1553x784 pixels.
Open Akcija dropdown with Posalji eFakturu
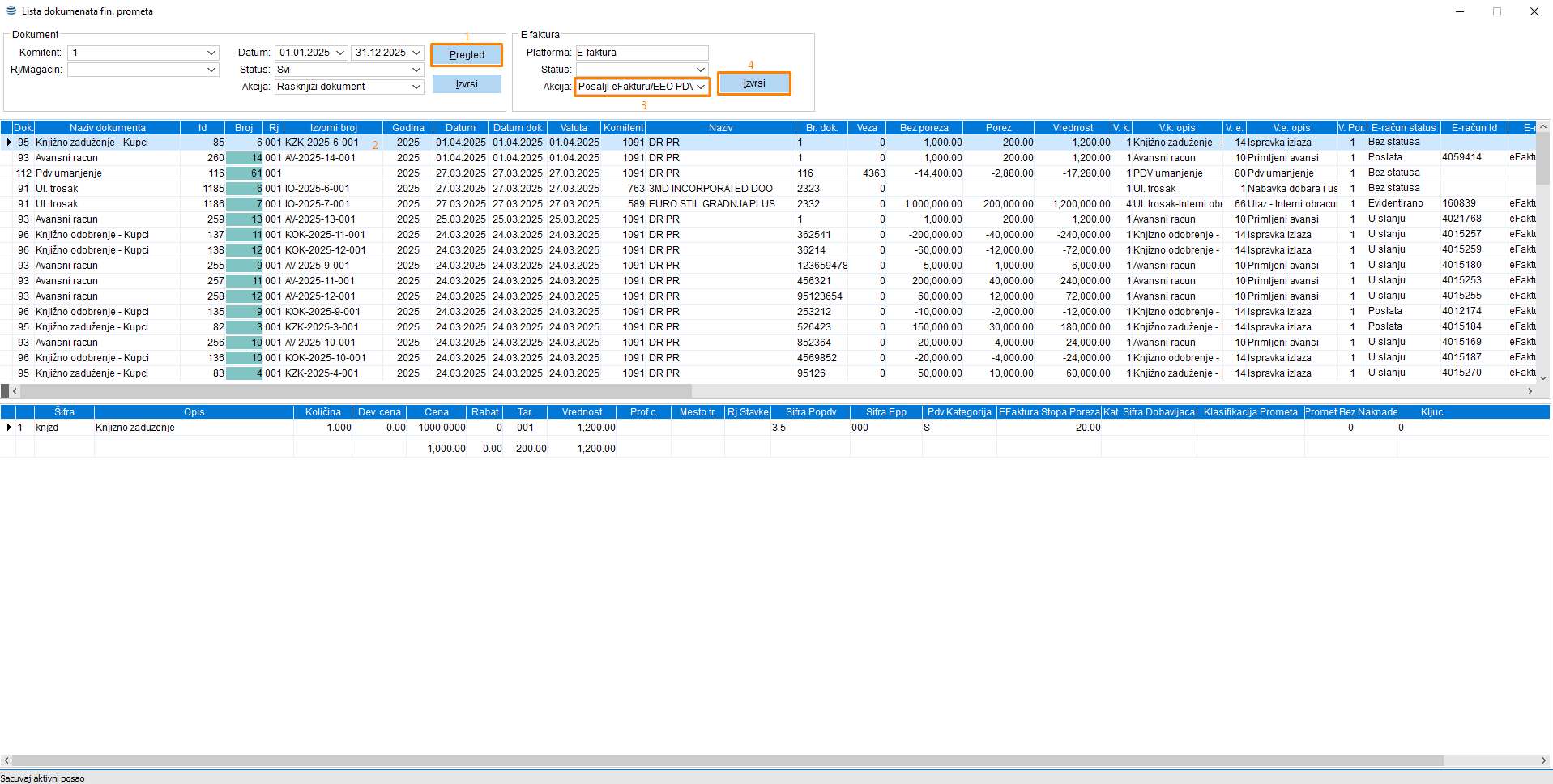click(x=701, y=87)
